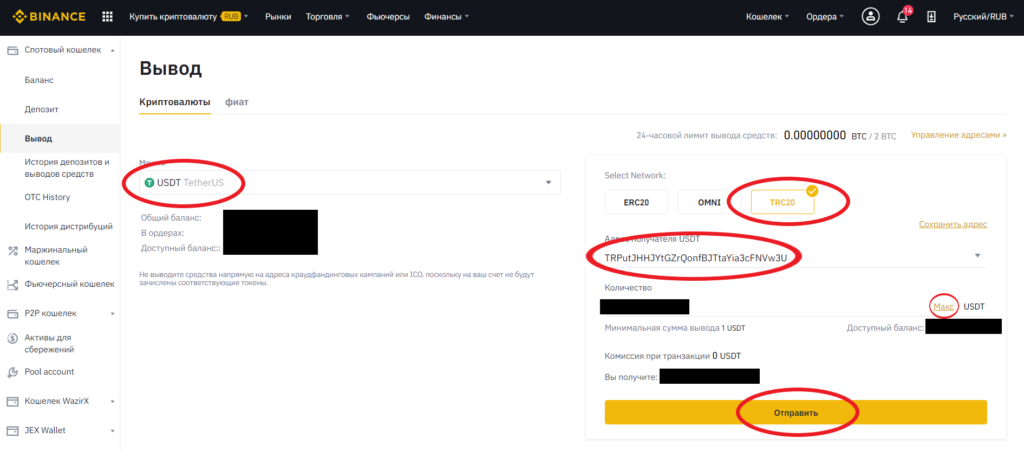Open the USDT coin selector dropdown arrow
This screenshot has width=1024, height=451.
pos(549,183)
